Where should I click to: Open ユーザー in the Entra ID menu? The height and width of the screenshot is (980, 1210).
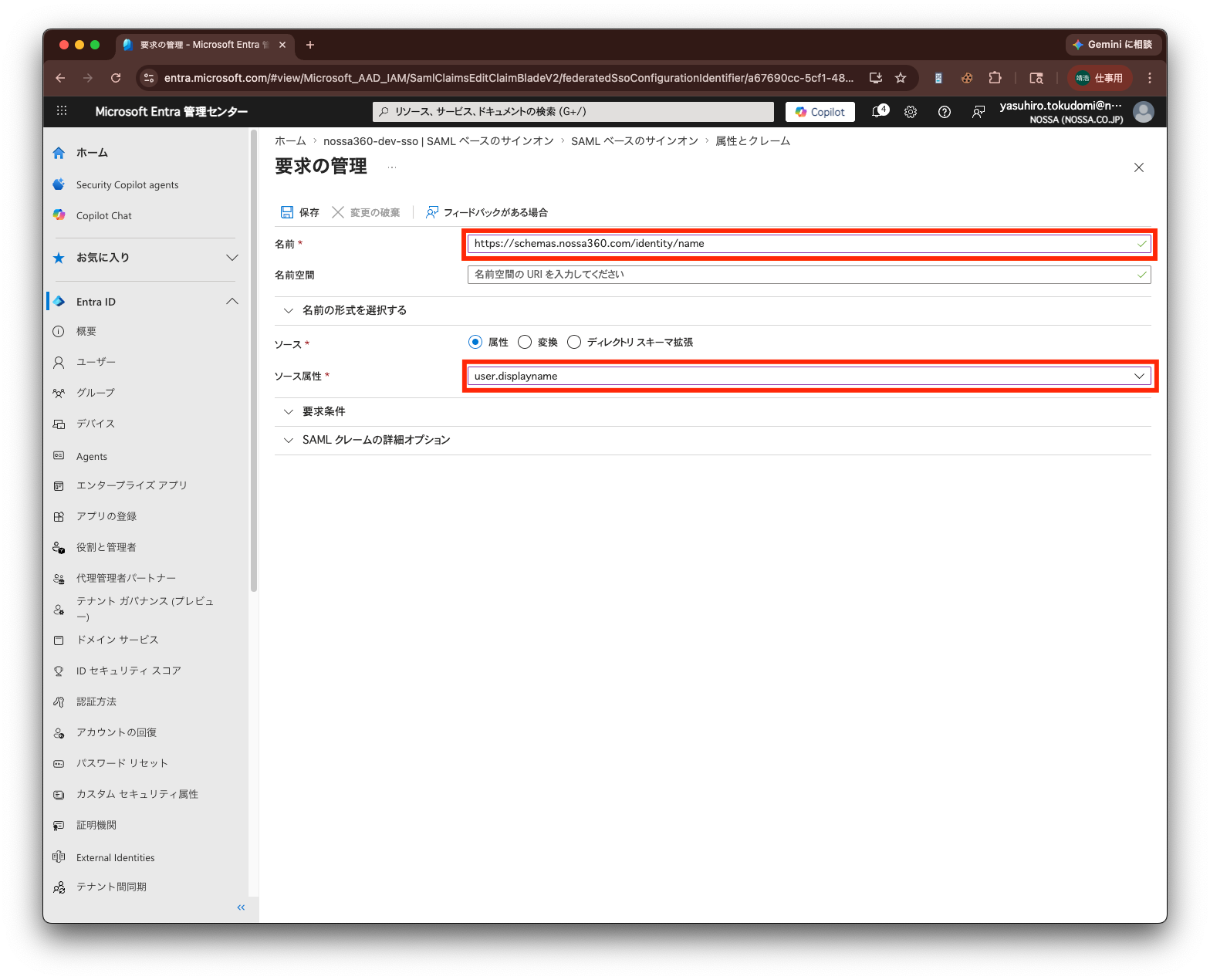[96, 362]
